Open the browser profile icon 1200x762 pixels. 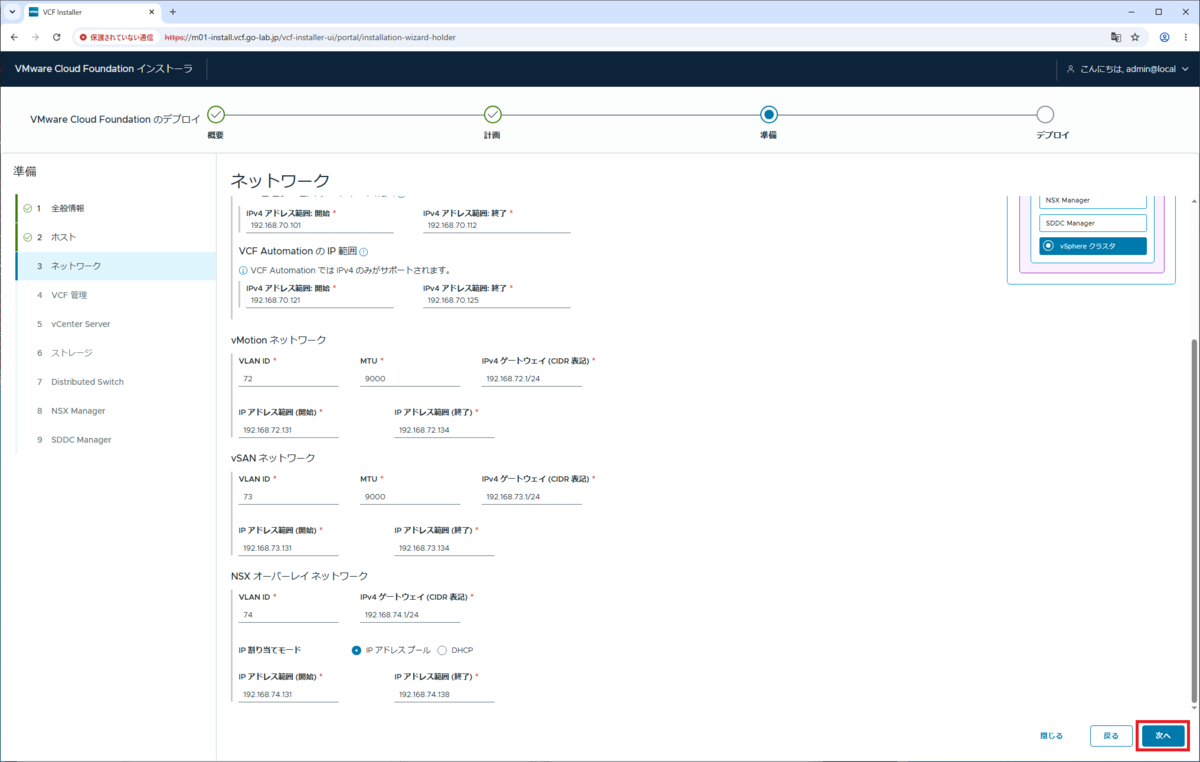click(x=1165, y=37)
